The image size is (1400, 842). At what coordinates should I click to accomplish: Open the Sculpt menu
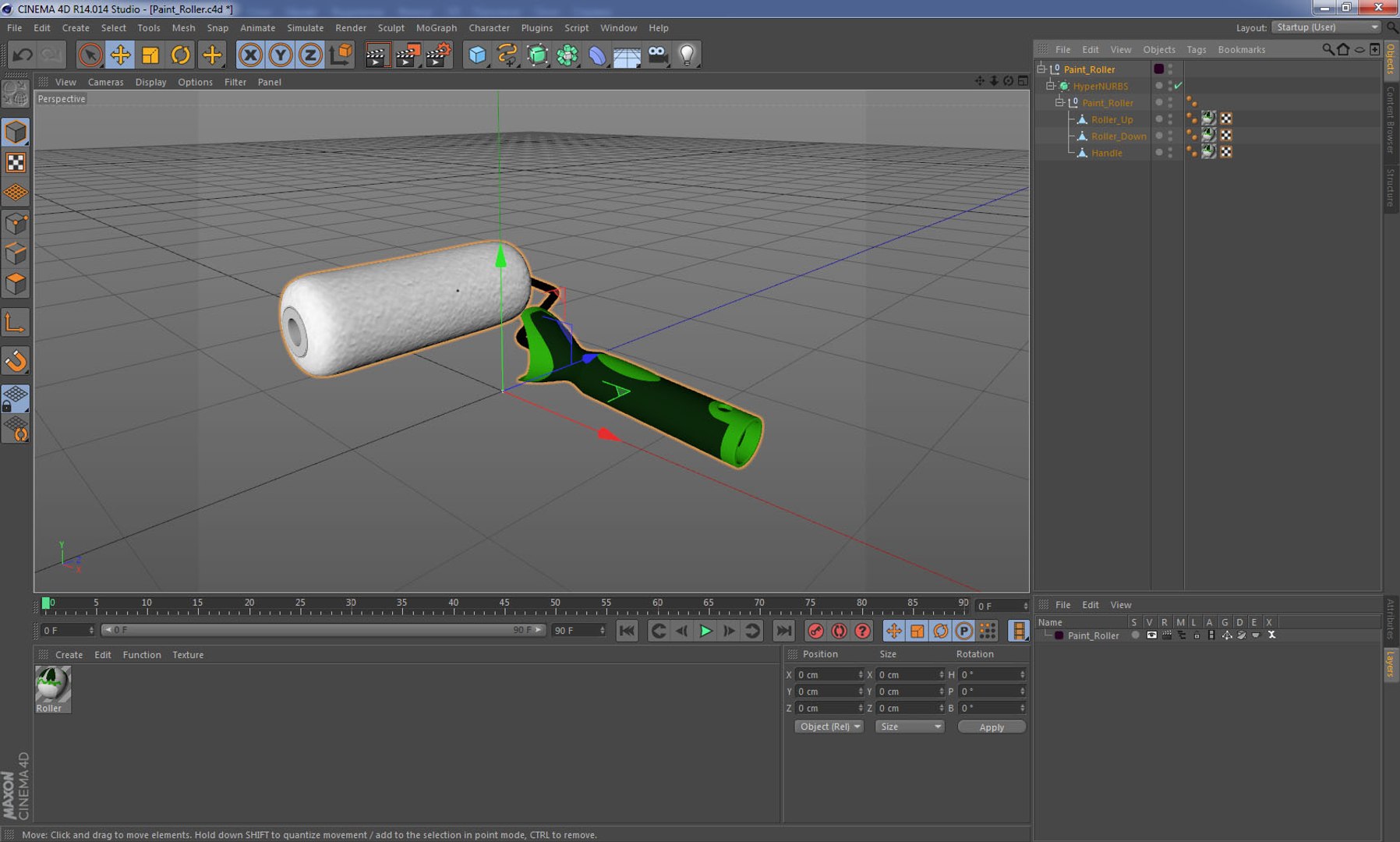point(391,28)
